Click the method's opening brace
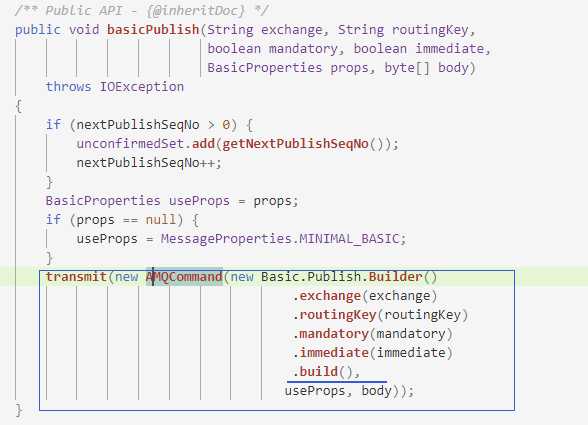The image size is (588, 425). click(x=19, y=106)
